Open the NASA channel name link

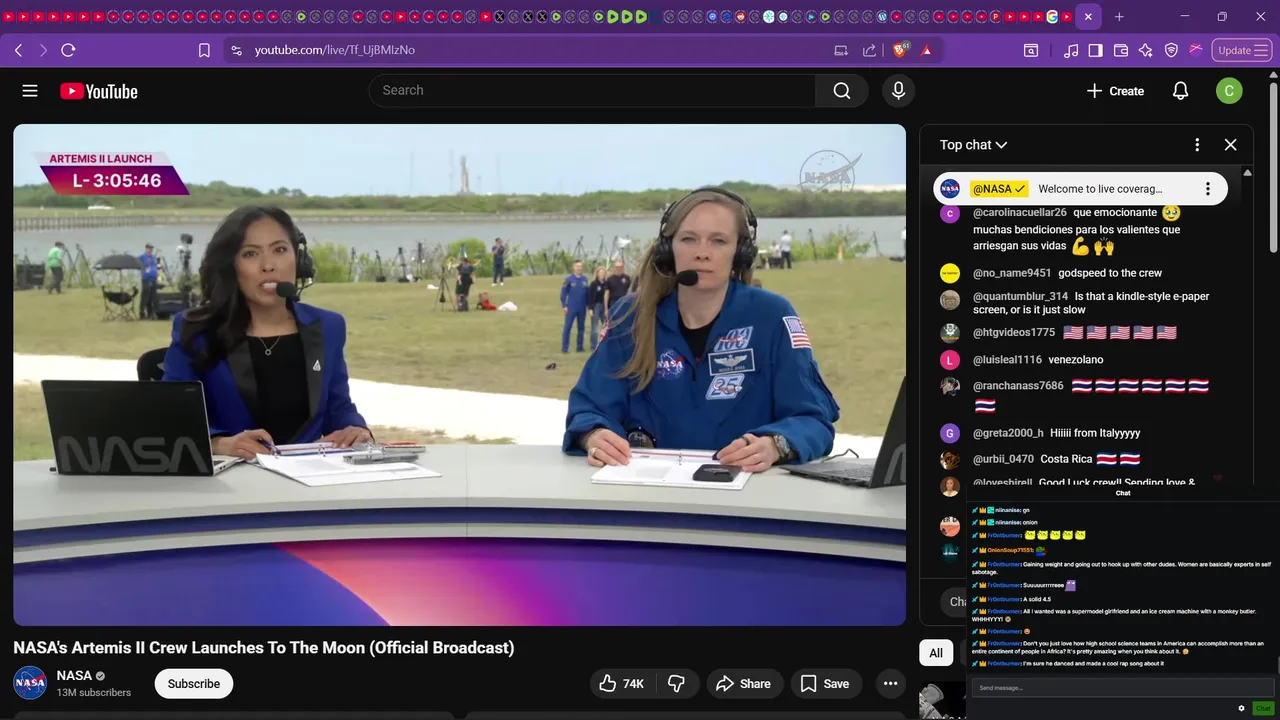click(x=74, y=676)
